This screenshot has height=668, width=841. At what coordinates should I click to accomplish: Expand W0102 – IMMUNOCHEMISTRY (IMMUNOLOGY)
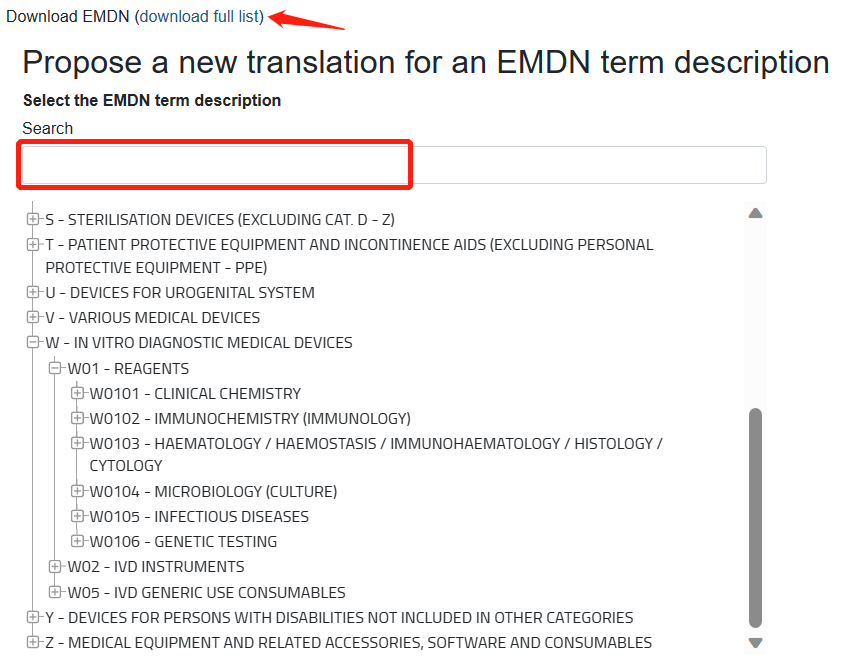(x=78, y=418)
